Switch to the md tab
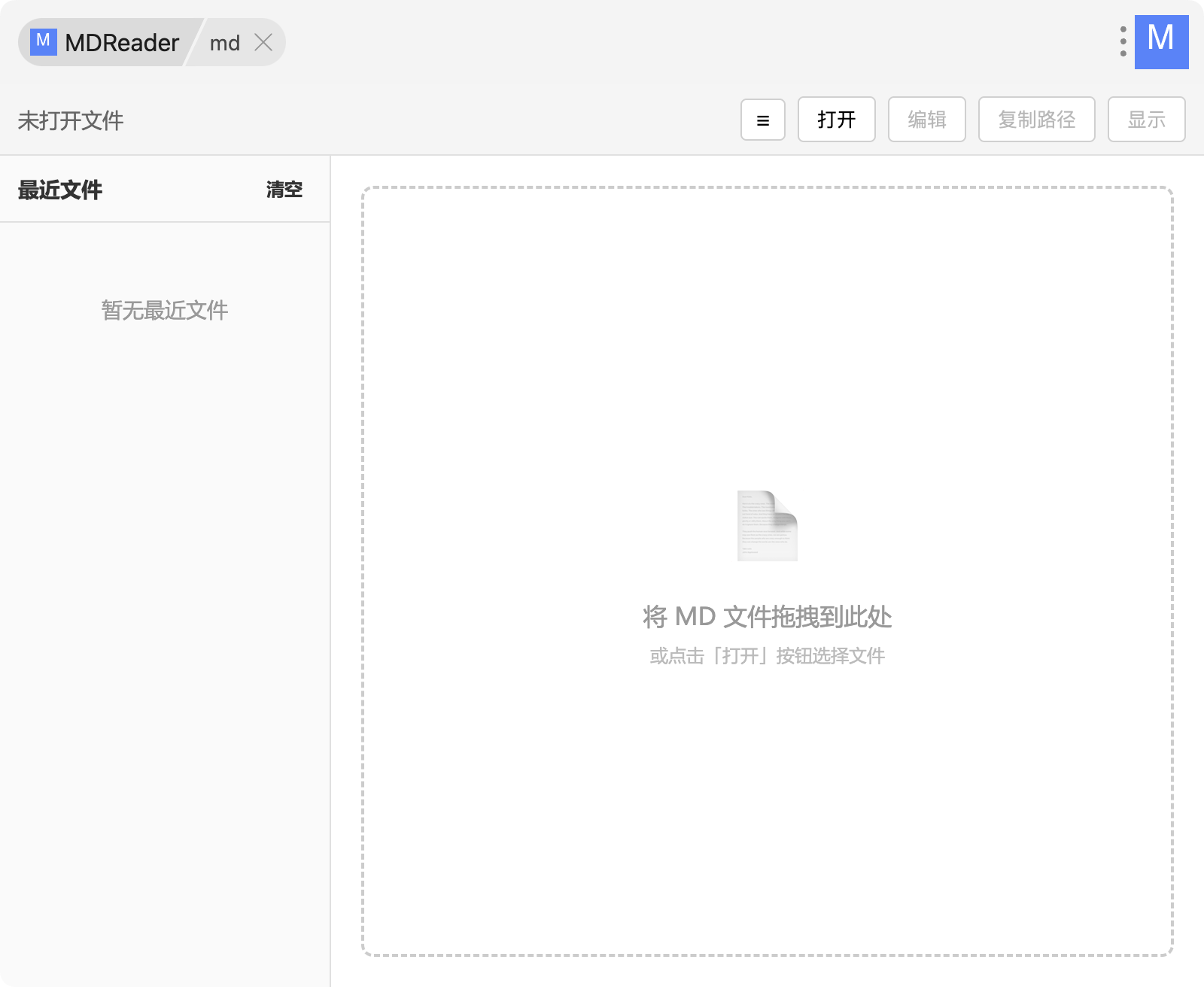Image resolution: width=1204 pixels, height=987 pixels. [224, 43]
